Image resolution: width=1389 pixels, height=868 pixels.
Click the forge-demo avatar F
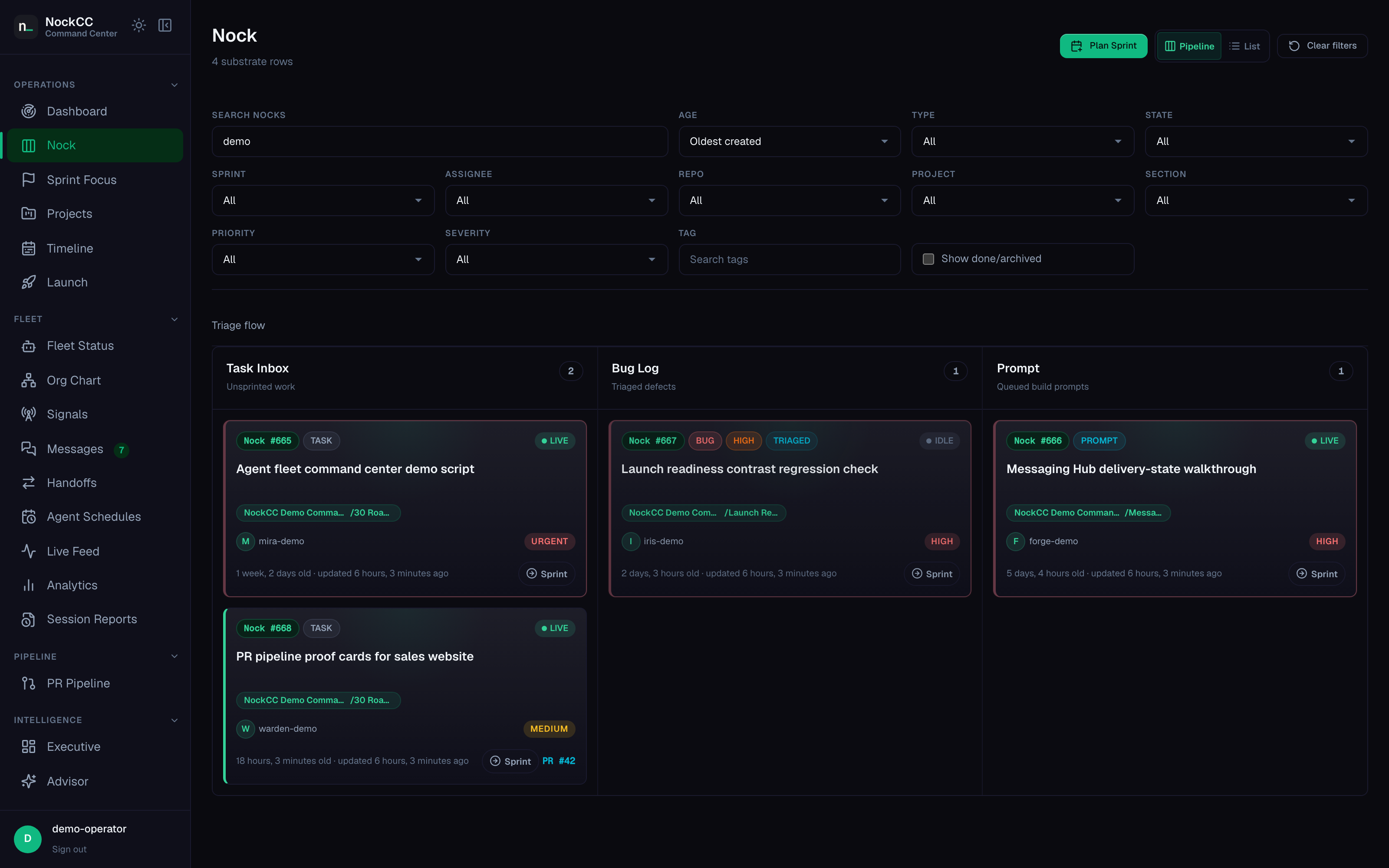(x=1015, y=541)
